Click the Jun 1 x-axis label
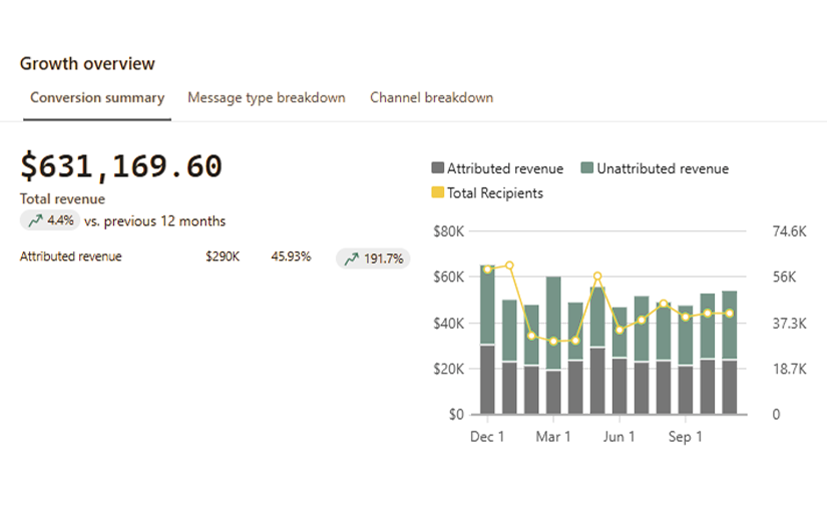The width and height of the screenshot is (827, 509). [619, 437]
